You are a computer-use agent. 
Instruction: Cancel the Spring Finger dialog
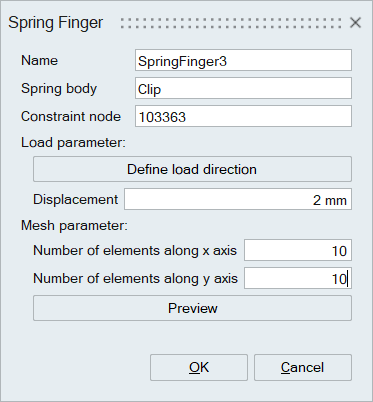pyautogui.click(x=303, y=367)
